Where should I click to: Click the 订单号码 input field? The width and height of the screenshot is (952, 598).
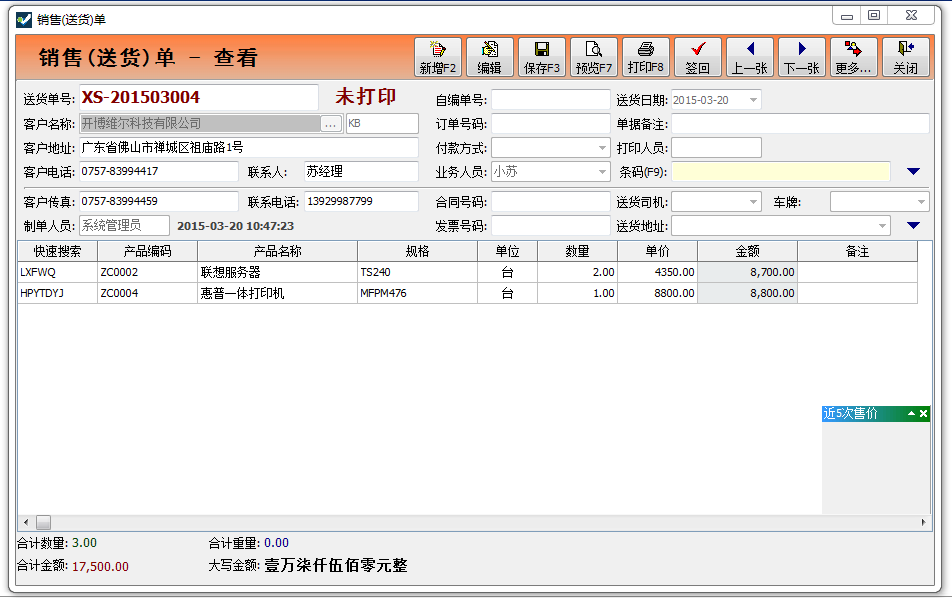tap(550, 124)
